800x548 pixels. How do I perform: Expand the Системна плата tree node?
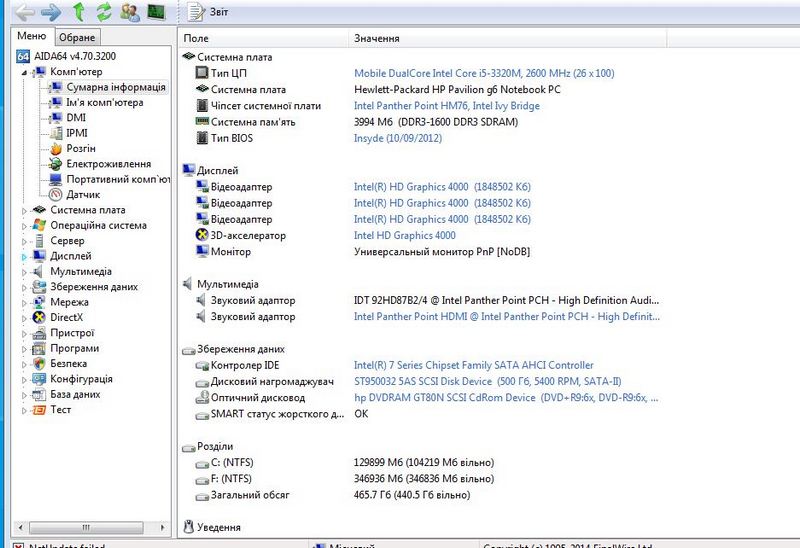(25, 210)
